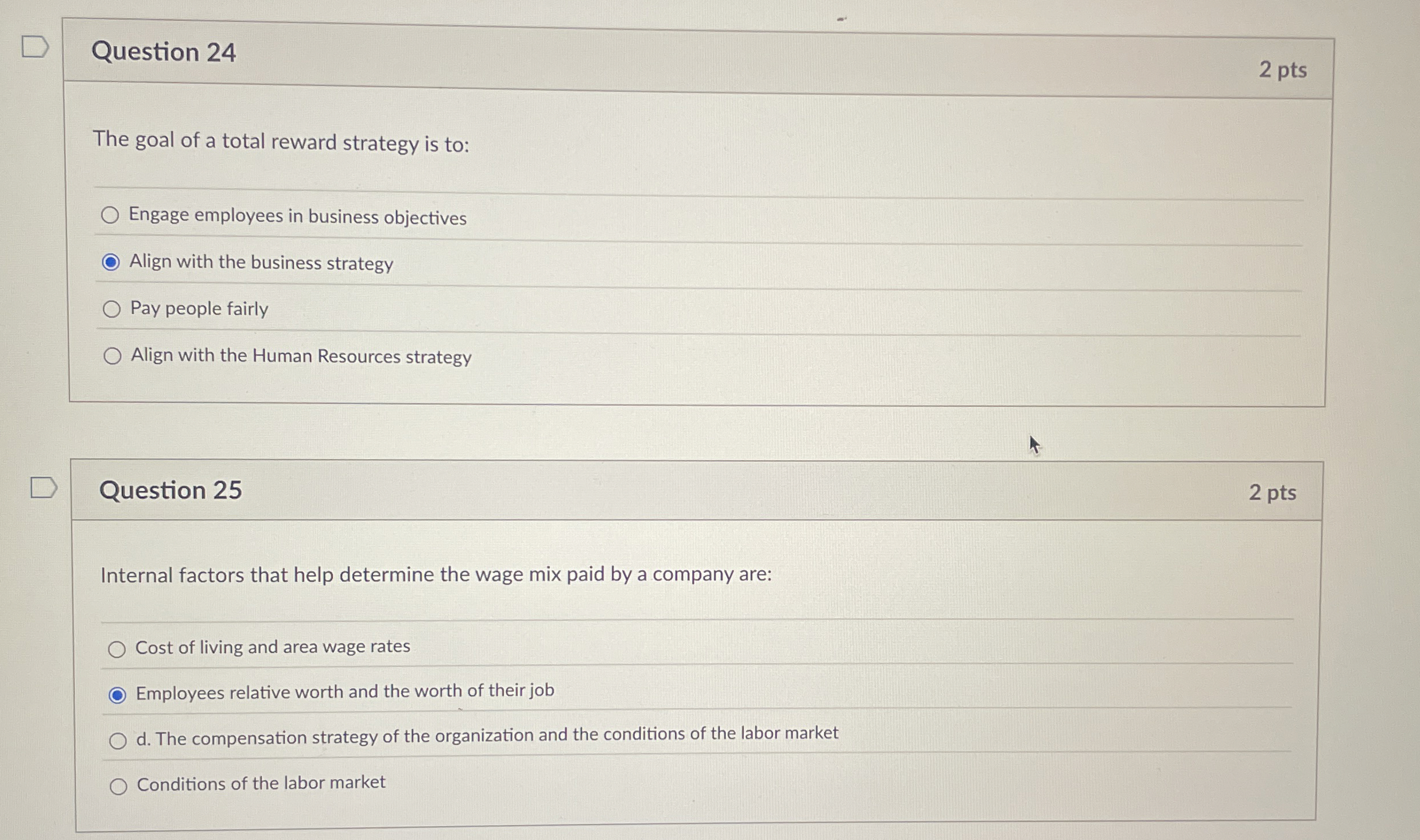Click the Question 25 '2 pts' label

click(1272, 492)
